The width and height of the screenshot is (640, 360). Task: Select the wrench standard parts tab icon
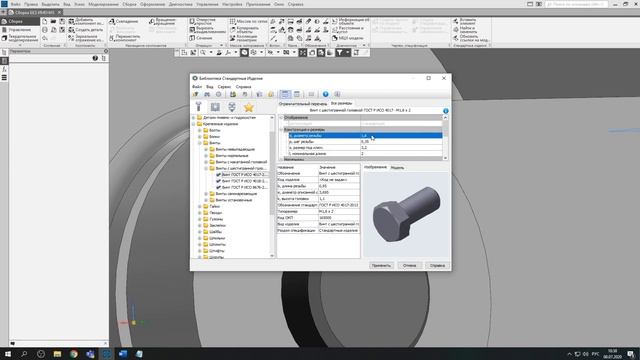198,107
